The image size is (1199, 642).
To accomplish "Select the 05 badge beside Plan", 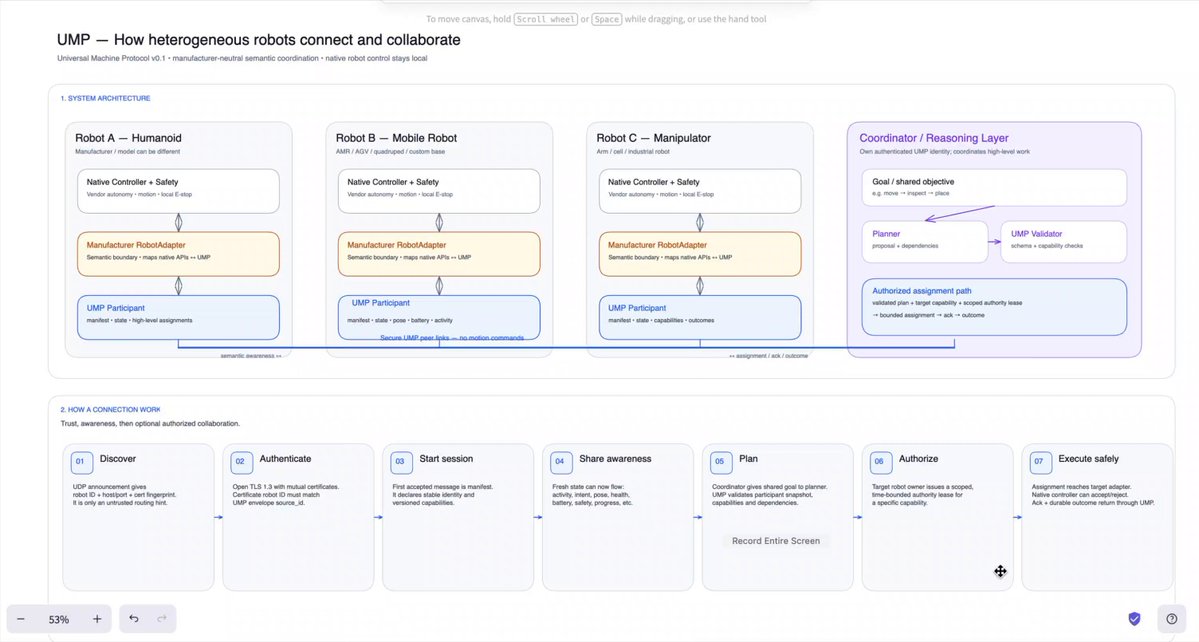I will tap(720, 462).
